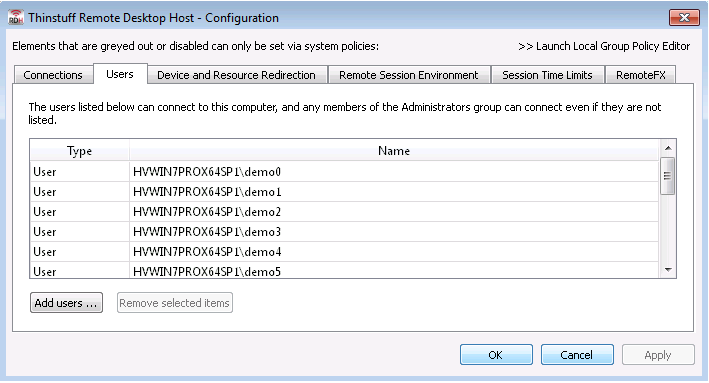Click the scroll down arrow in user list
This screenshot has width=709, height=383.
coord(668,270)
